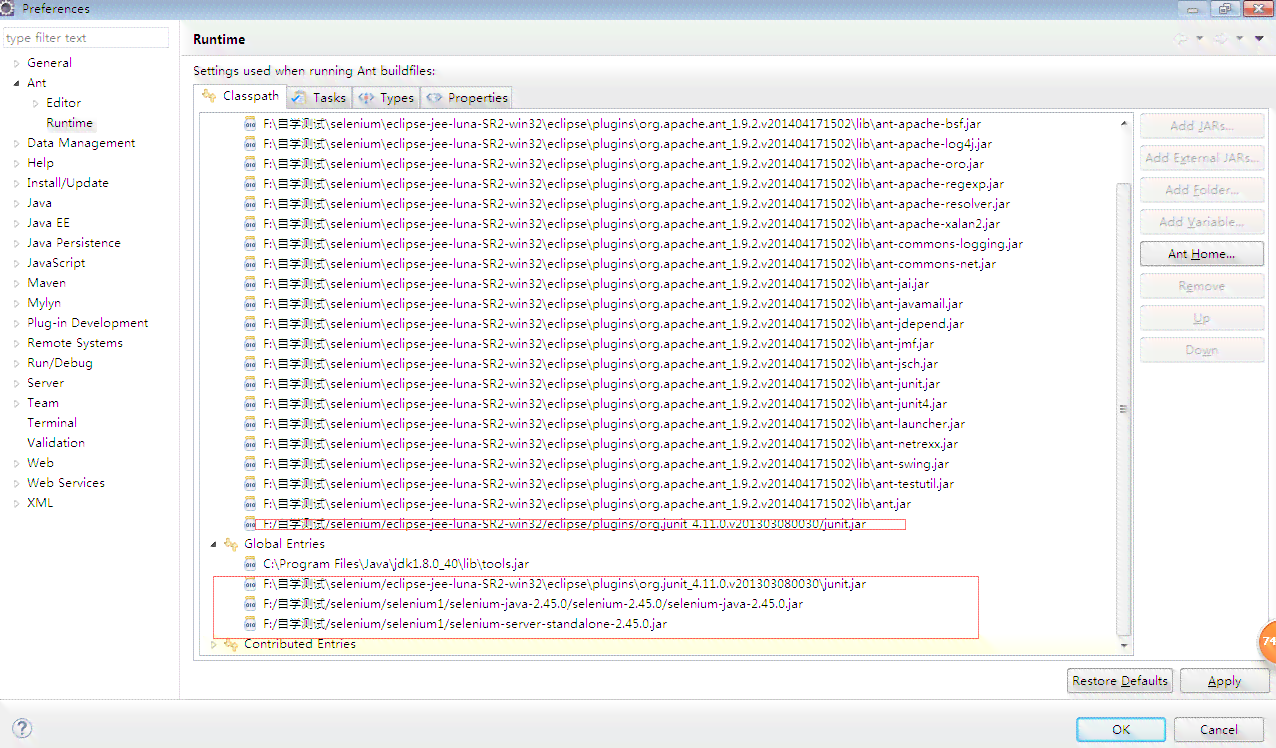
Task: Expand the Run/Debug preferences category
Action: [16, 363]
